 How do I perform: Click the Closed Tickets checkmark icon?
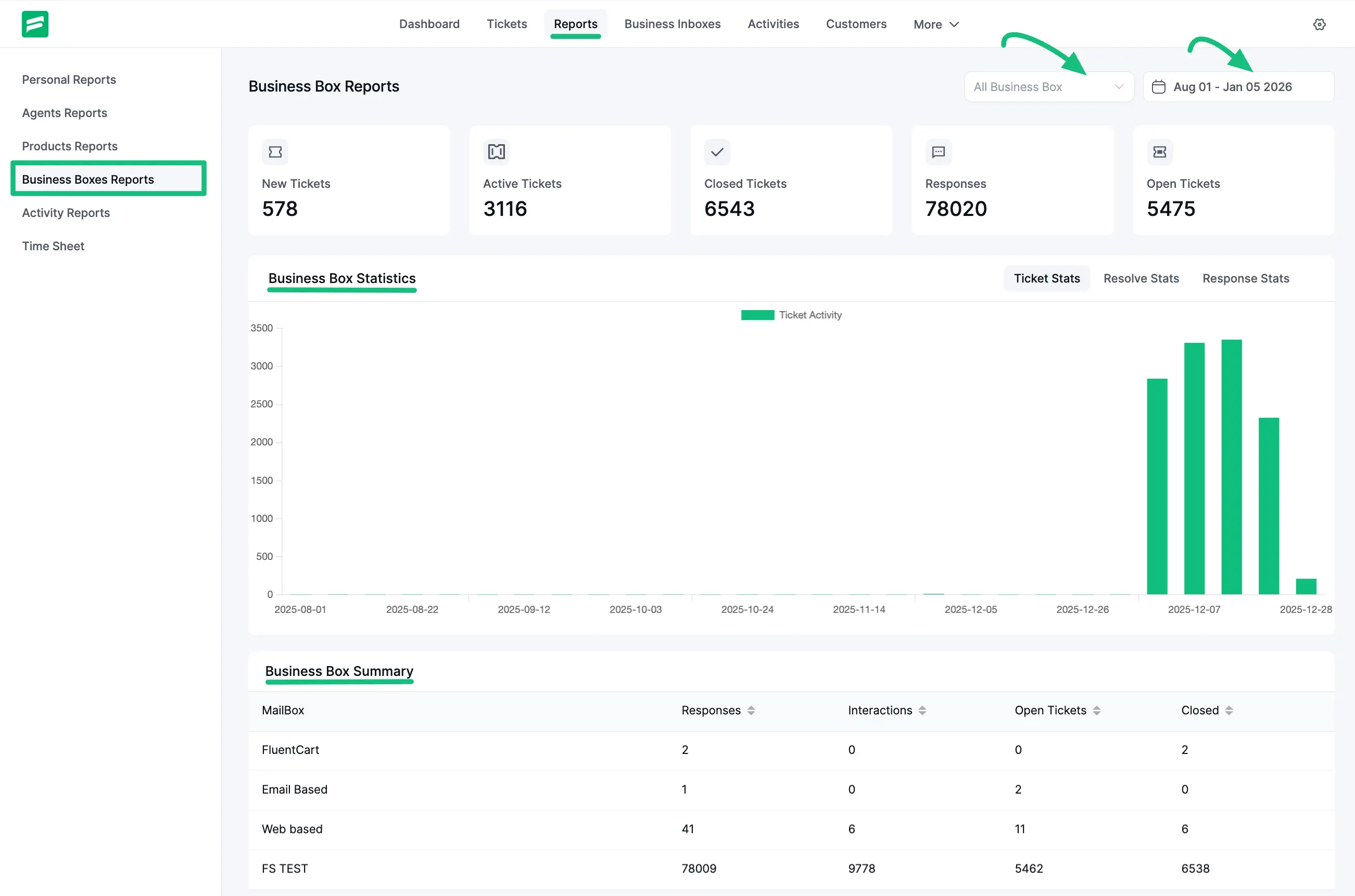tap(717, 151)
